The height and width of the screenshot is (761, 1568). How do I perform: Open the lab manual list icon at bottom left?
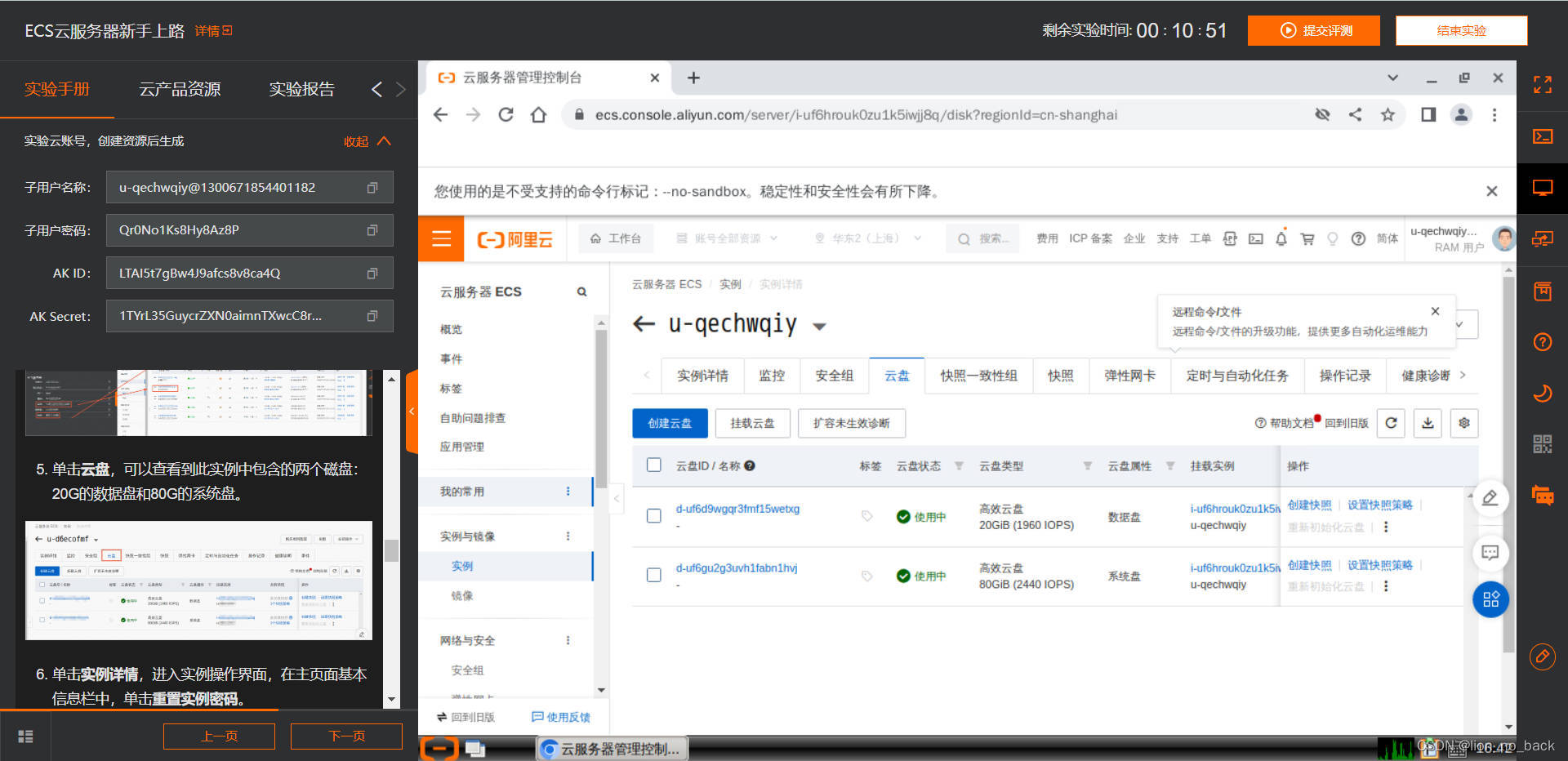tap(25, 736)
